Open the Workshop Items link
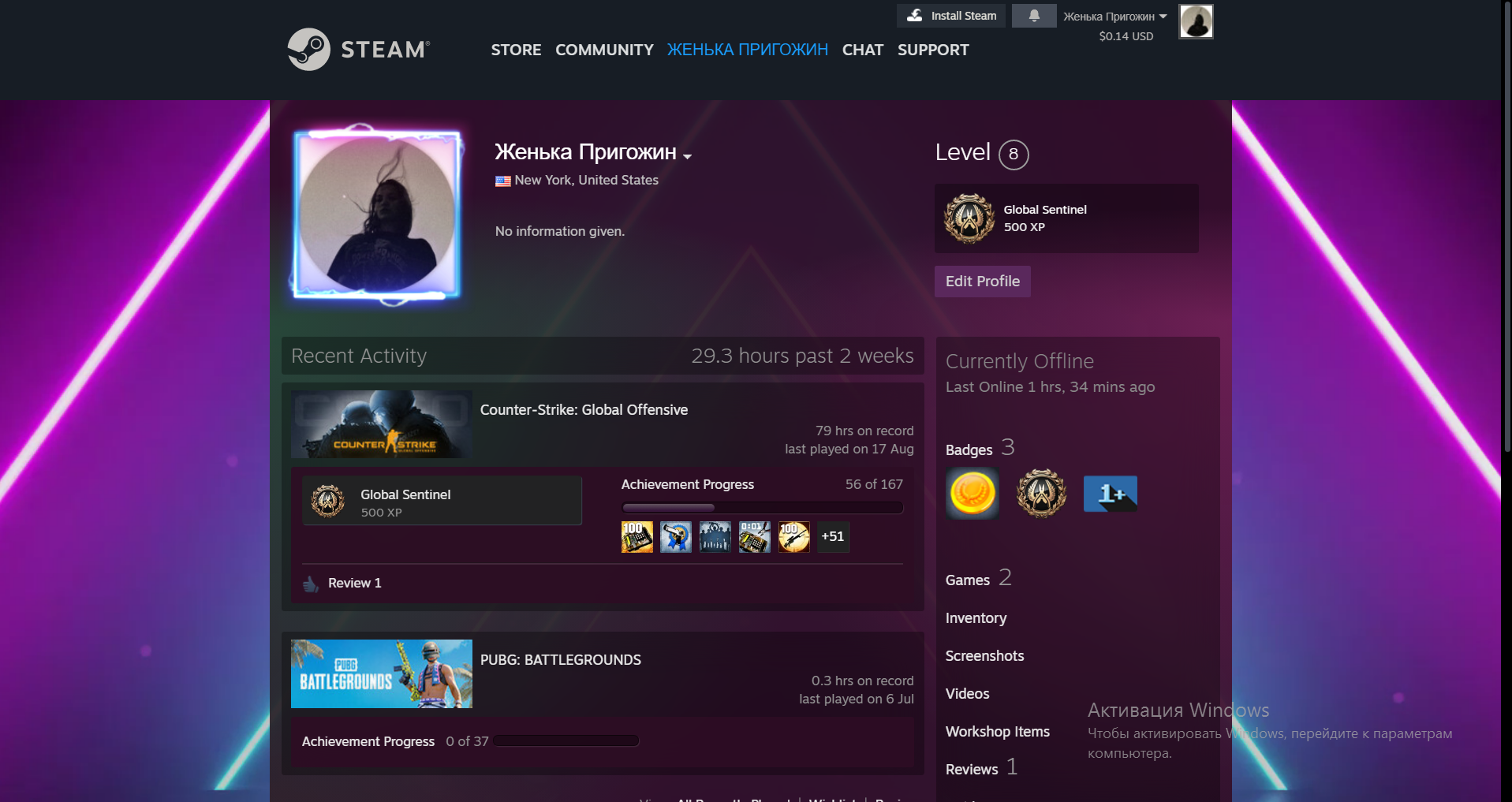Viewport: 1512px width, 802px height. 998,732
